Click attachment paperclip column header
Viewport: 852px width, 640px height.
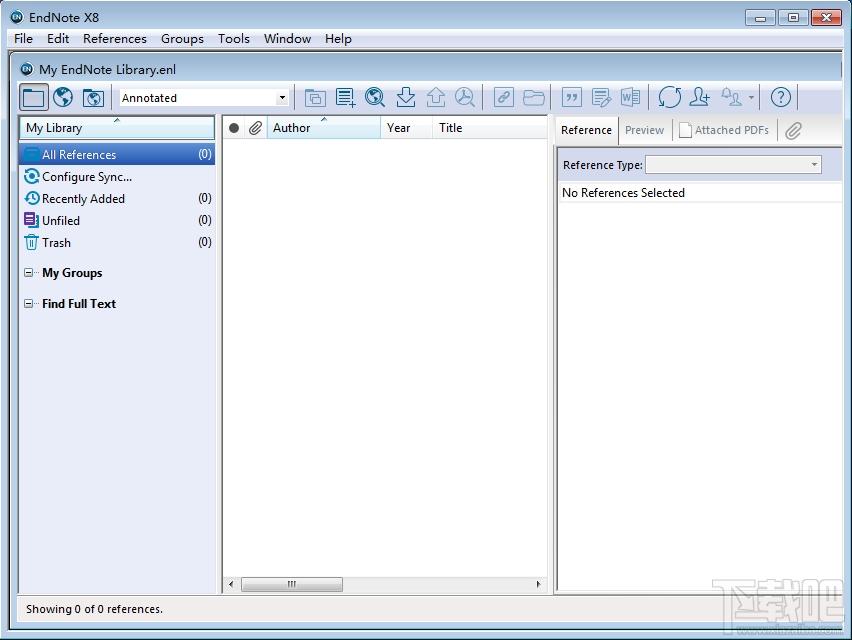(x=255, y=128)
